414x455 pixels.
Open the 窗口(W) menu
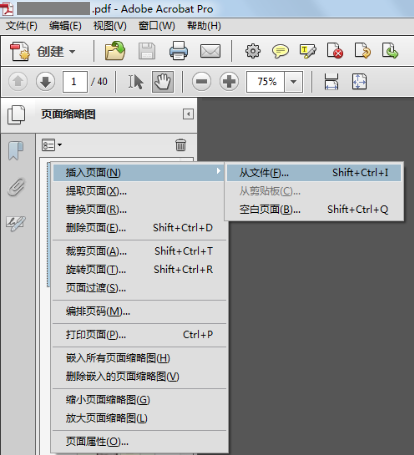pyautogui.click(x=157, y=26)
